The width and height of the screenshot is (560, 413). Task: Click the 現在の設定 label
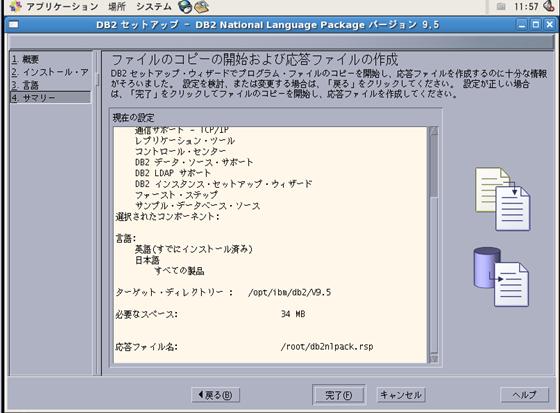tap(134, 118)
